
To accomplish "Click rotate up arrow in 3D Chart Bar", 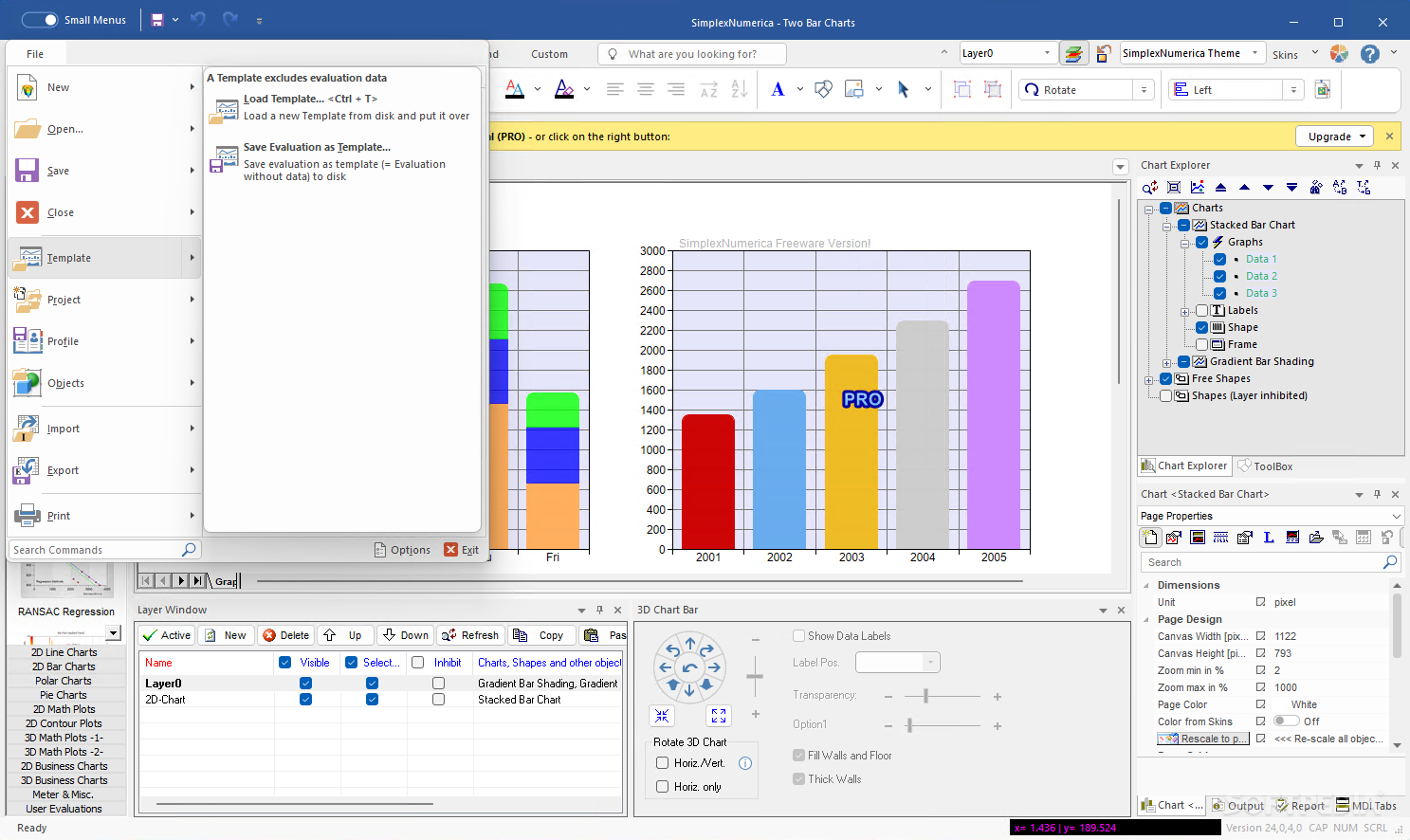I will coord(690,644).
